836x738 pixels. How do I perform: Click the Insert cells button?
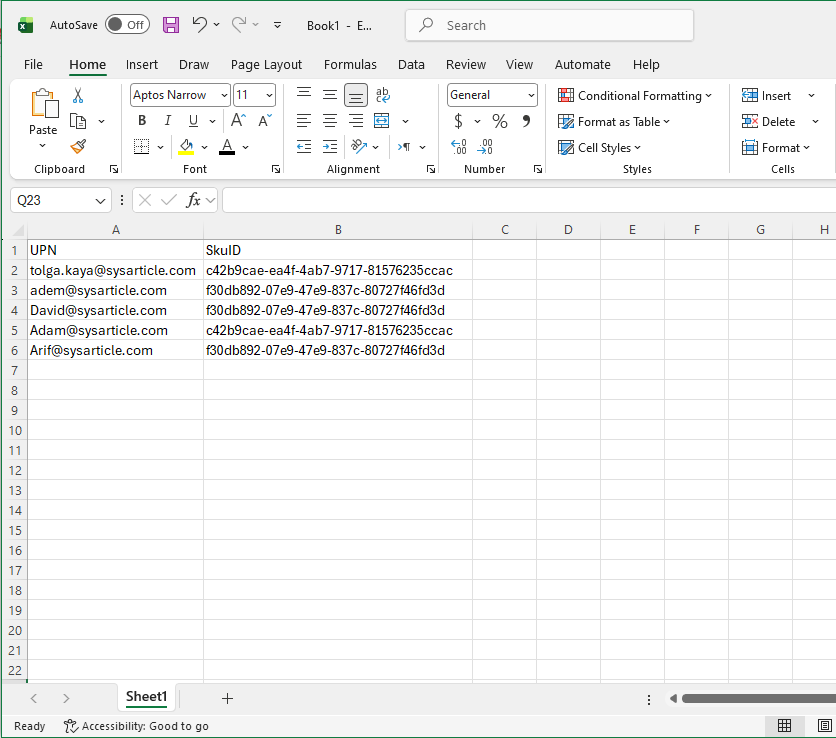coord(767,95)
